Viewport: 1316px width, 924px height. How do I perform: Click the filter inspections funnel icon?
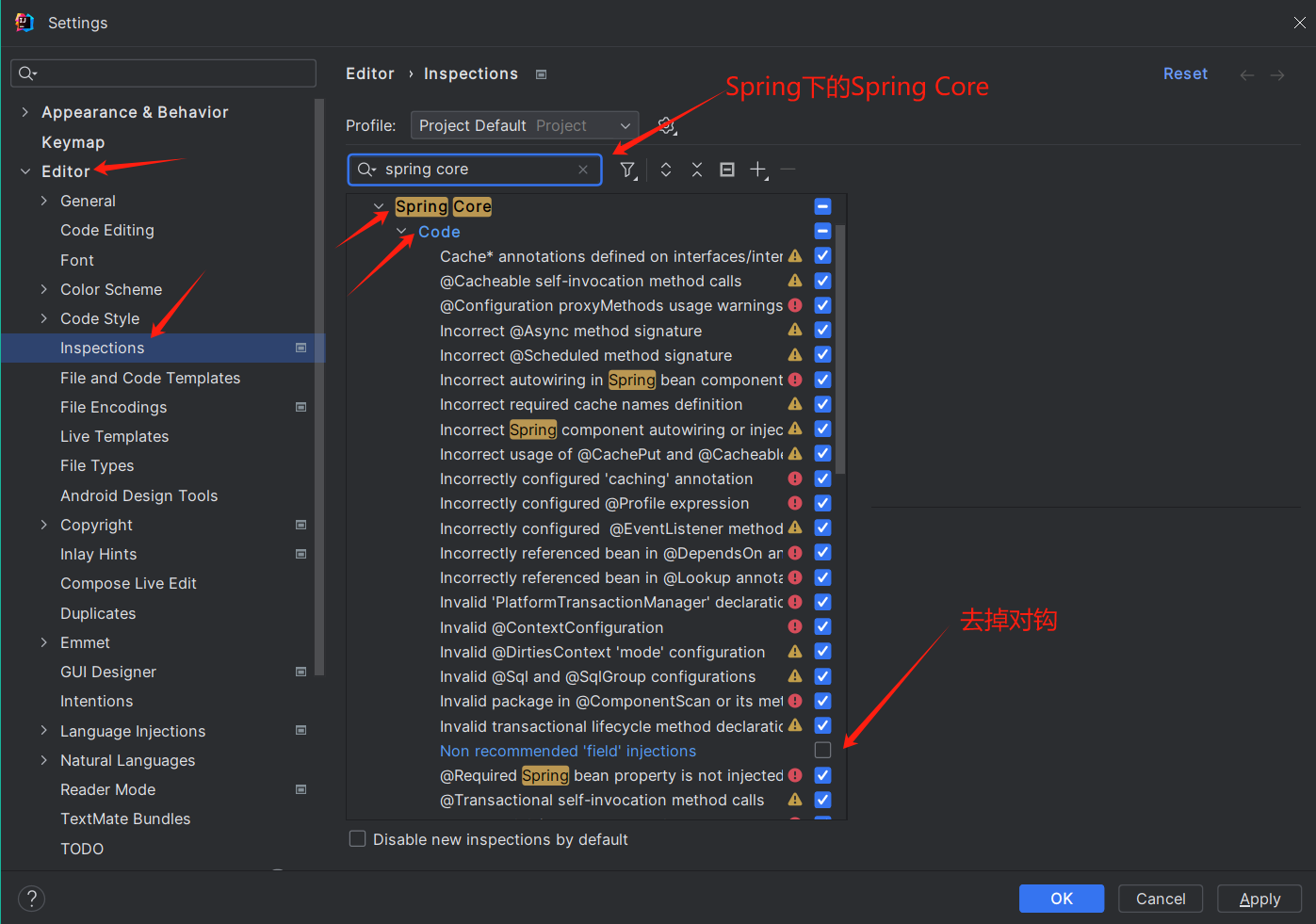tap(628, 170)
